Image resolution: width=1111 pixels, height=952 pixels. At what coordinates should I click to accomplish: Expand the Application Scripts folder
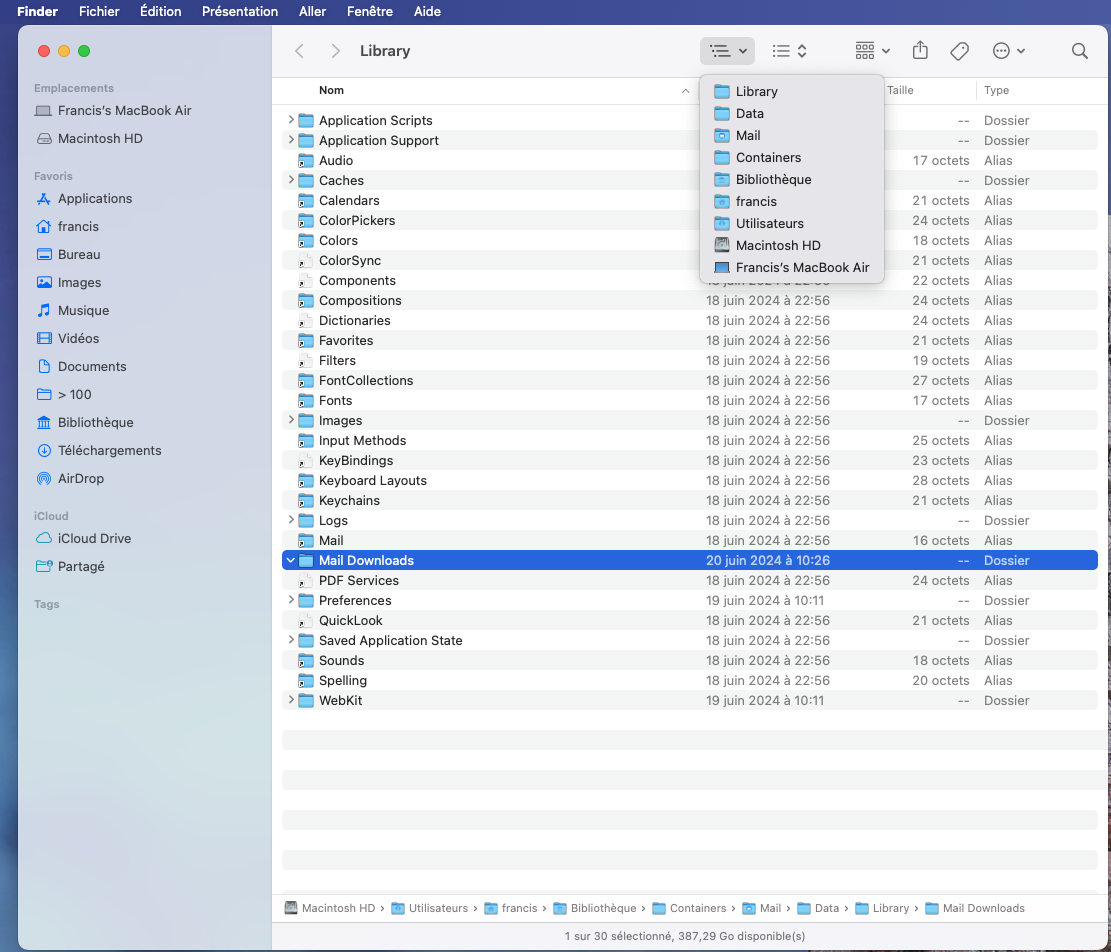click(291, 120)
